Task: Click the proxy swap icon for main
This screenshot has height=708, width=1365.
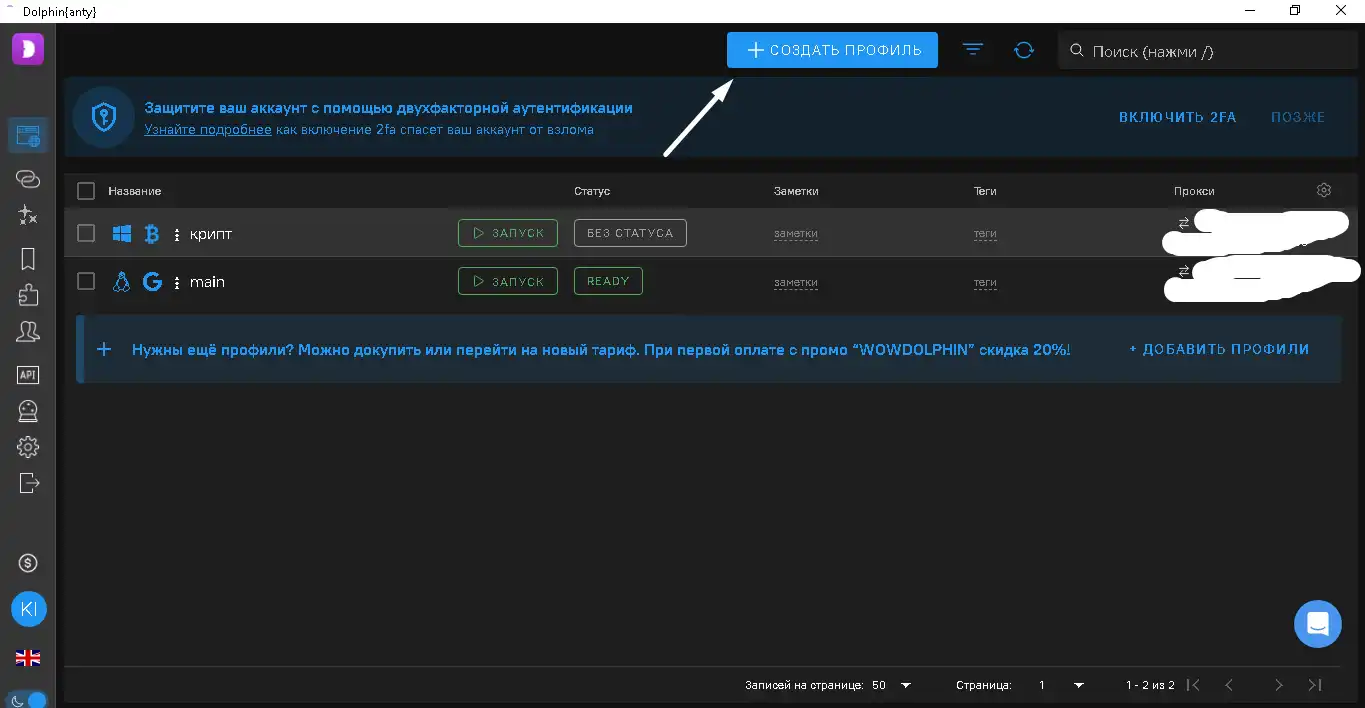Action: [1183, 271]
